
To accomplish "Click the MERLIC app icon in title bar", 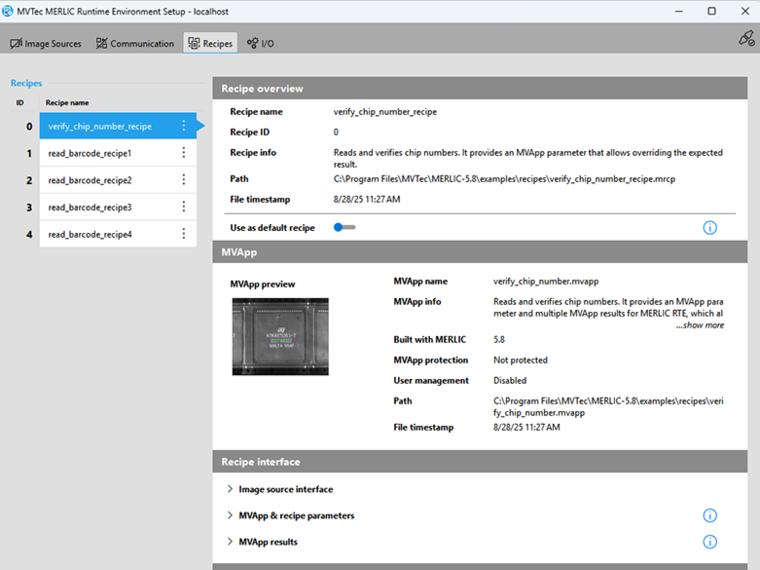I will pos(7,11).
